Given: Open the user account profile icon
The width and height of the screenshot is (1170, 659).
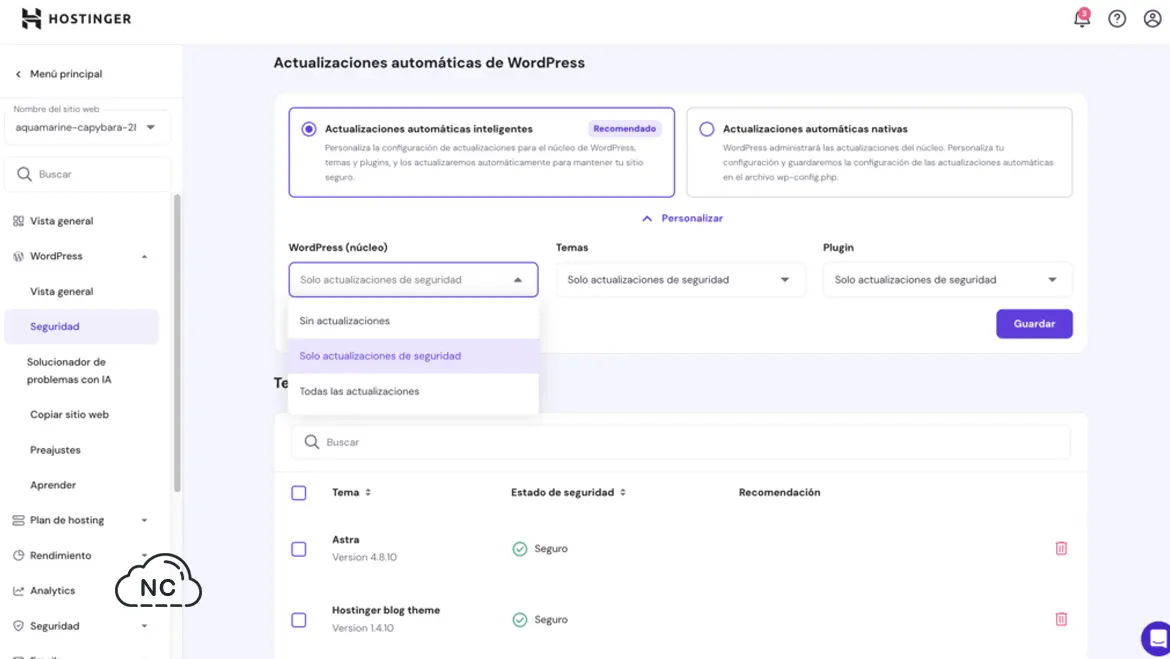Looking at the screenshot, I should pyautogui.click(x=1152, y=19).
